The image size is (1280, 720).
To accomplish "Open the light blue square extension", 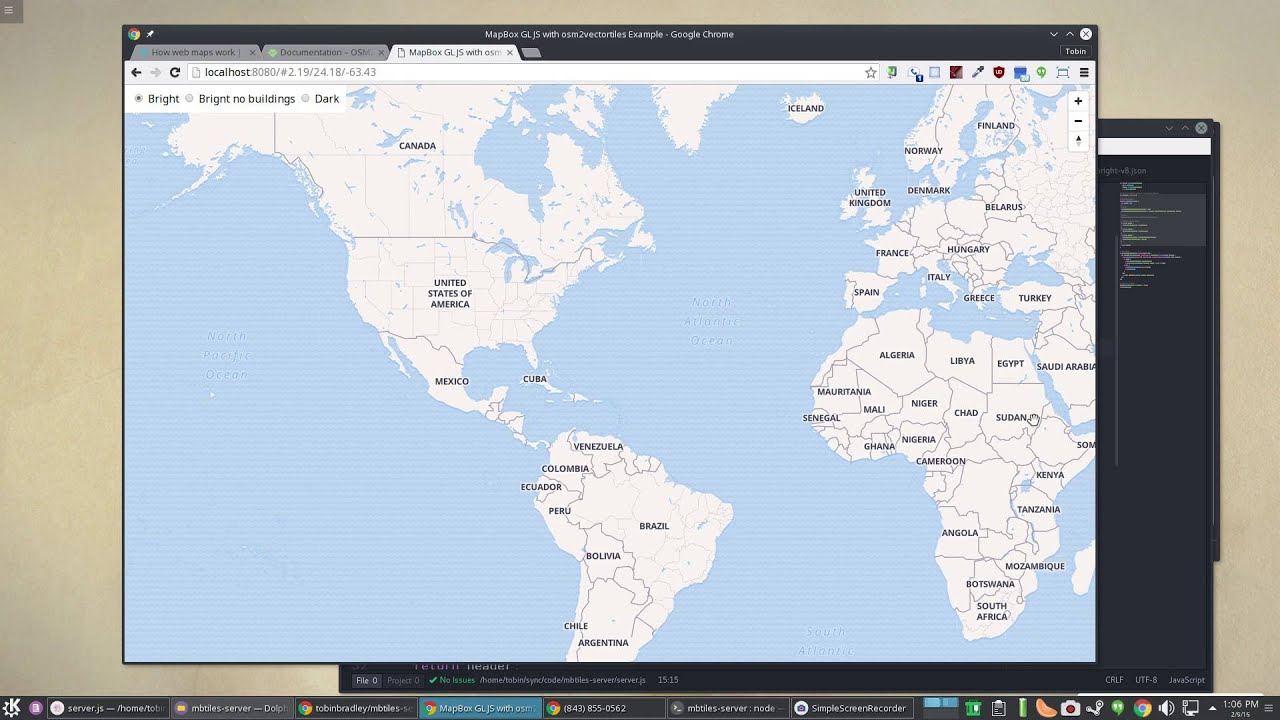I will pyautogui.click(x=935, y=72).
